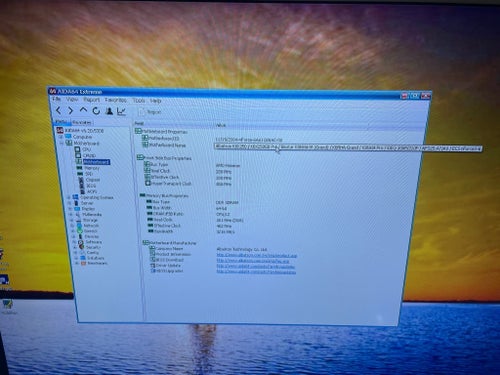Go back with the toolbar Back arrow
Image resolution: width=500 pixels, height=375 pixels.
coord(59,110)
